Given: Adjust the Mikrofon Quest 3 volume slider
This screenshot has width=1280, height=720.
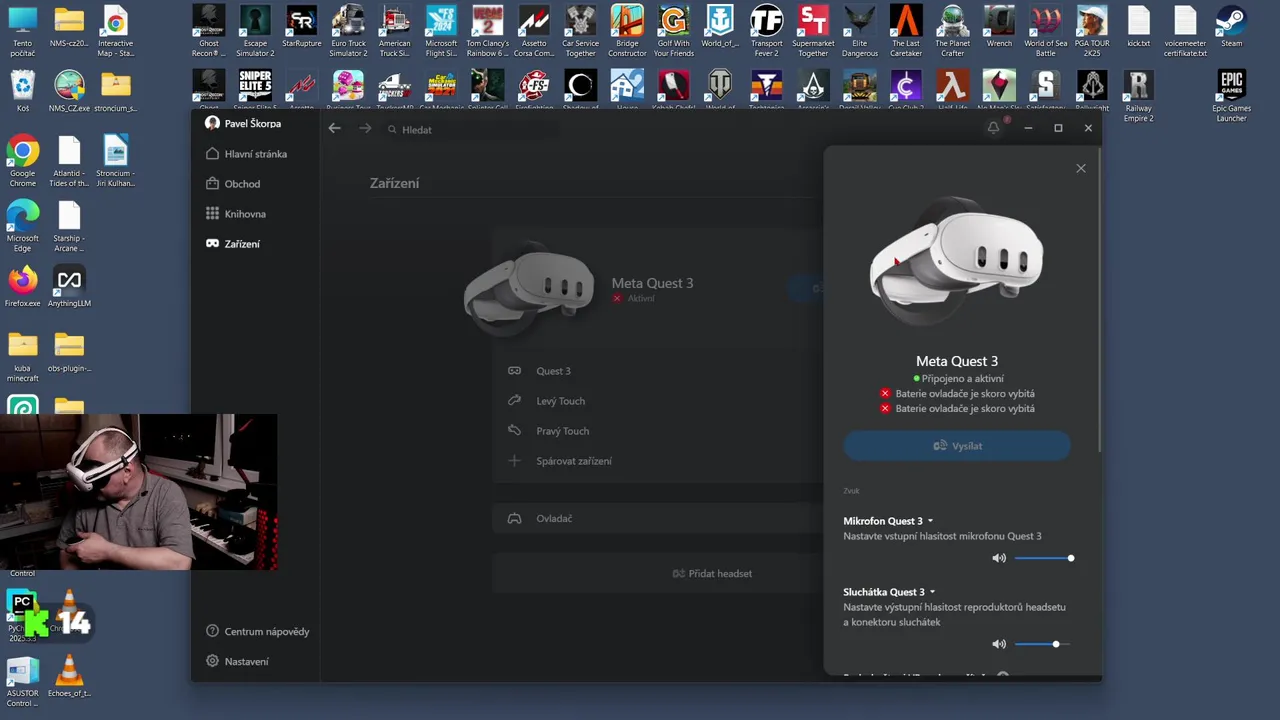Looking at the screenshot, I should [1044, 558].
